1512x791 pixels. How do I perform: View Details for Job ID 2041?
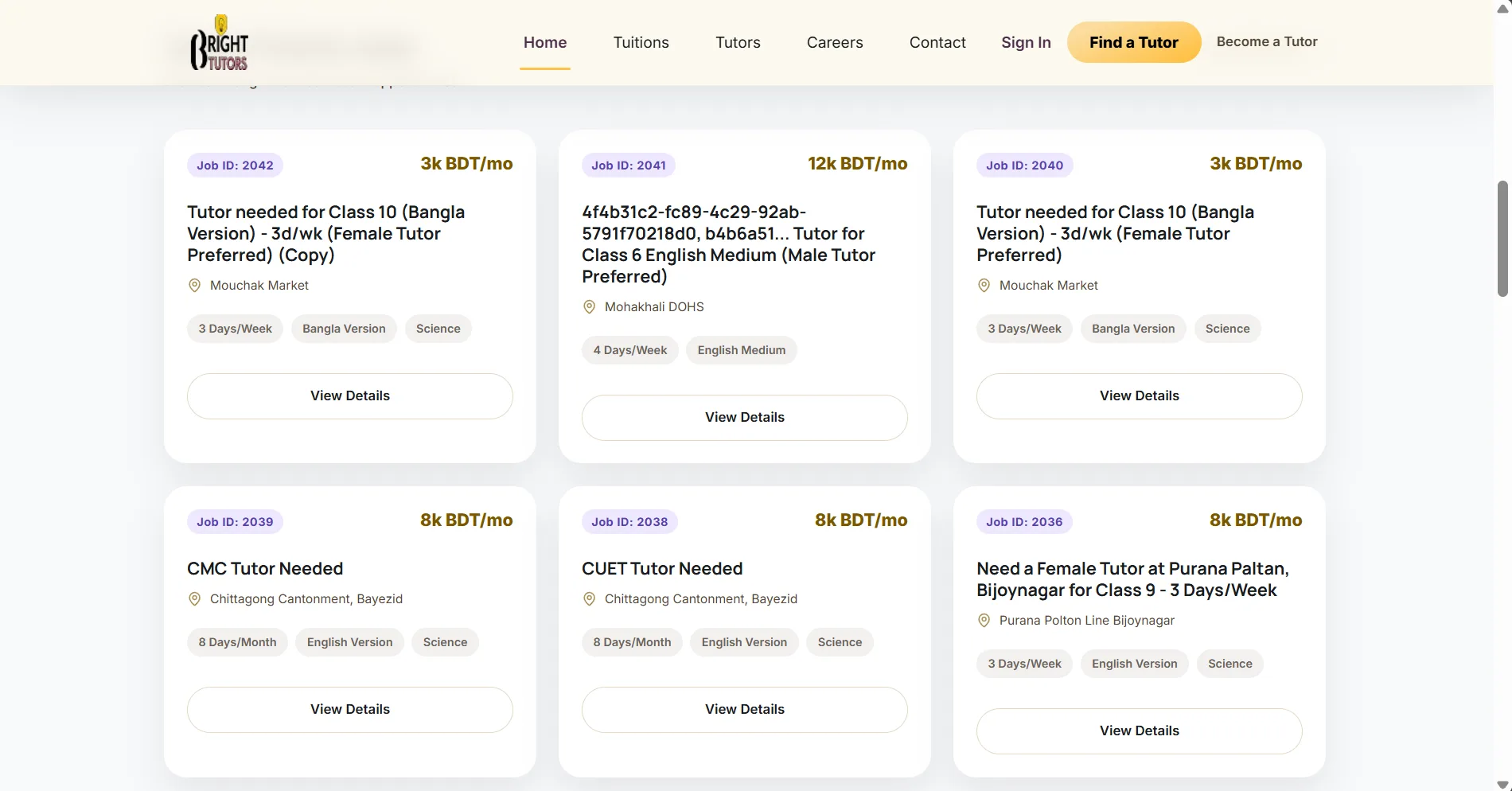[x=745, y=418]
